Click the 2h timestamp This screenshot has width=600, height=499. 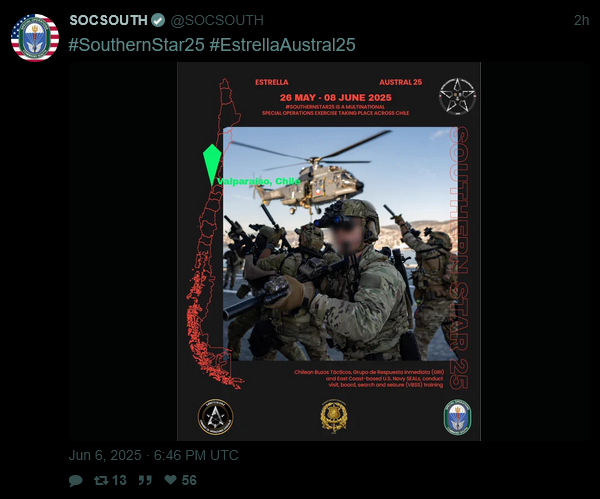click(x=581, y=20)
